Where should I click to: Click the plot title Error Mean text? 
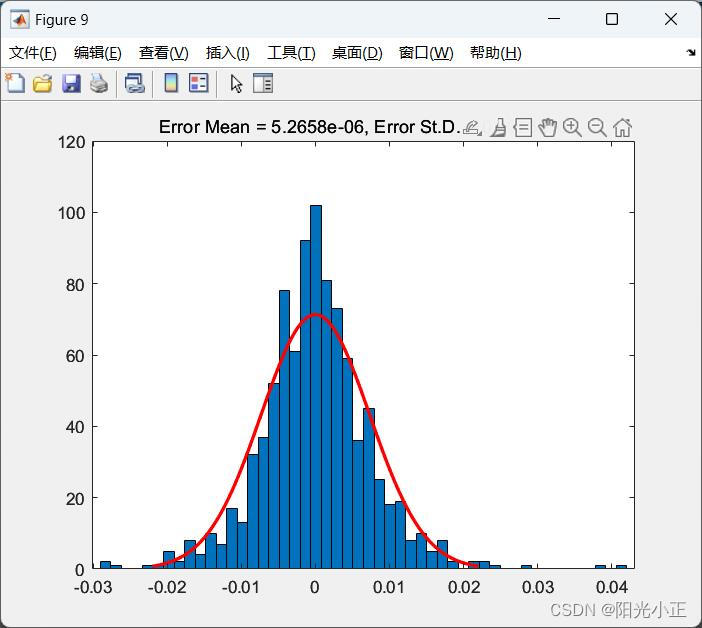(310, 127)
